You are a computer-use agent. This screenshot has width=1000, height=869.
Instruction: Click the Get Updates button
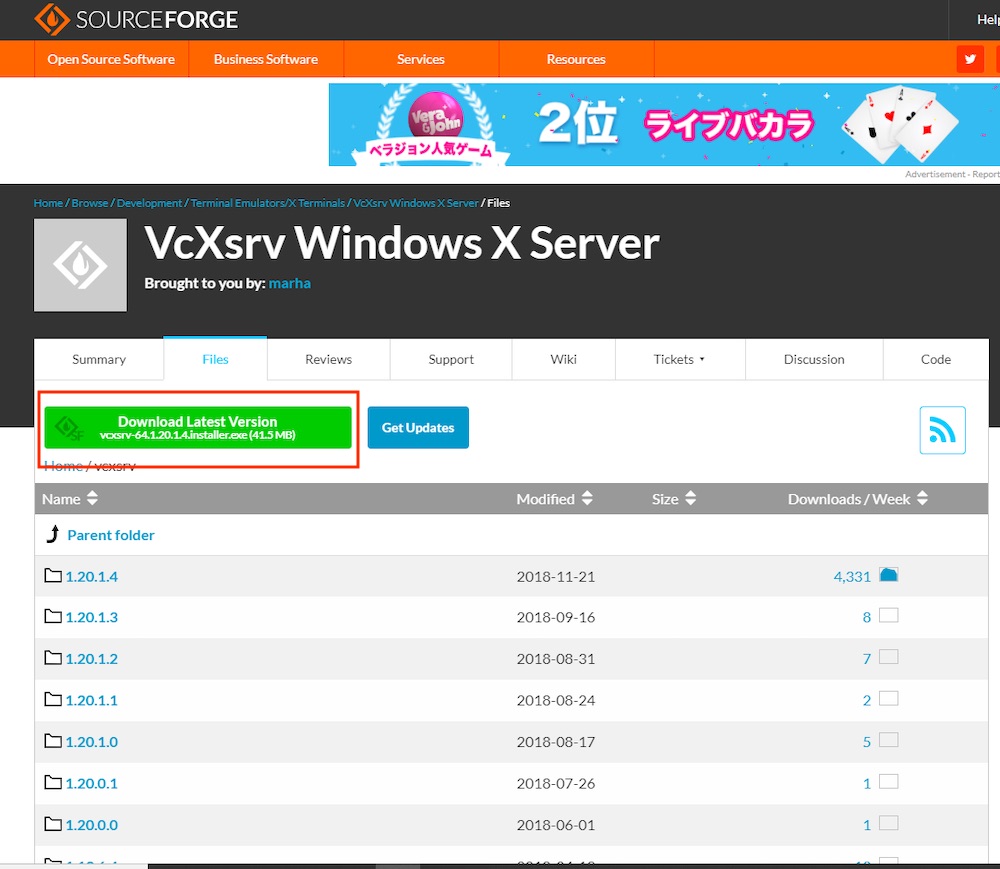[x=418, y=427]
